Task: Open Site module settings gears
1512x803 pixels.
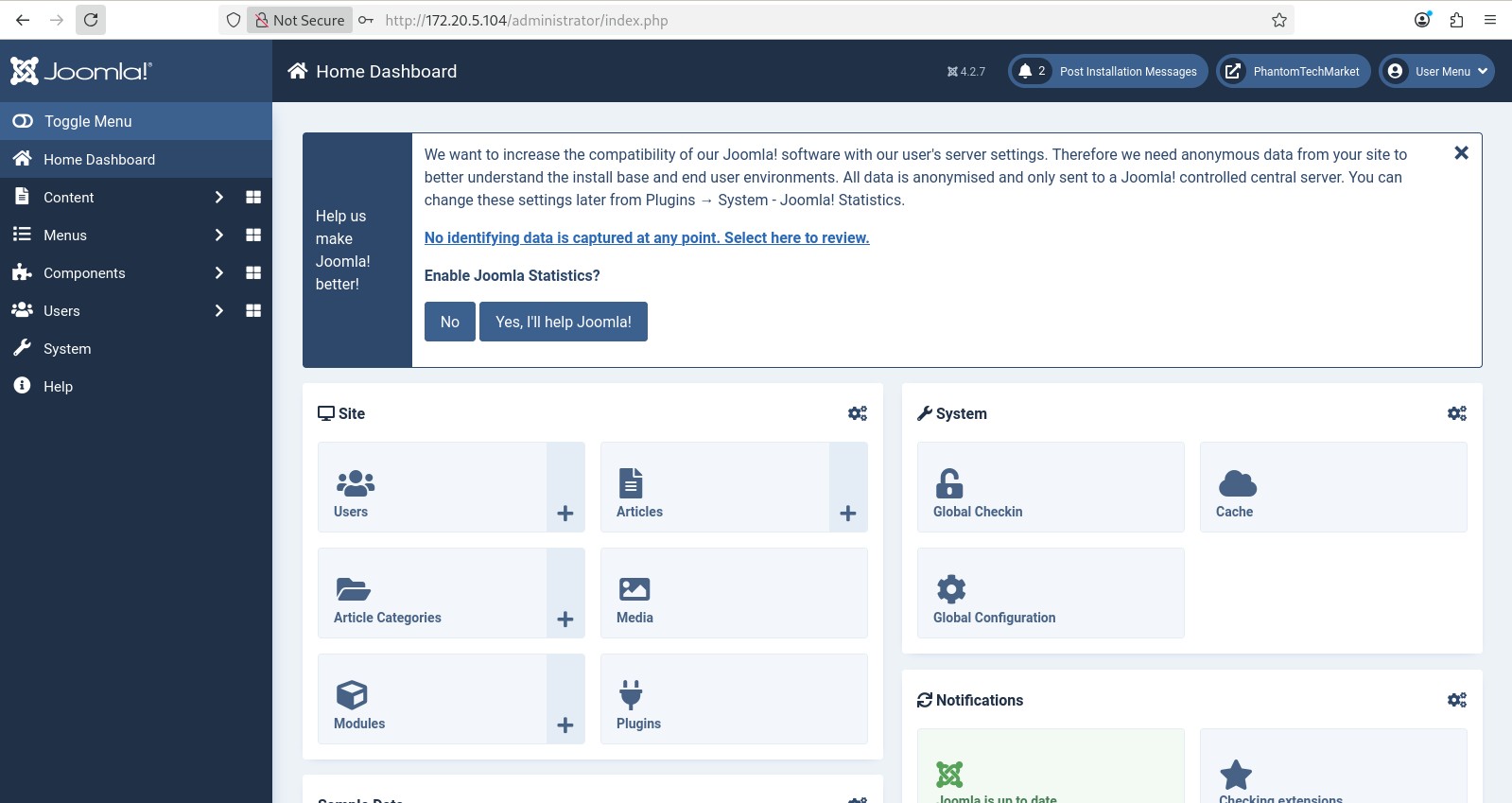Action: (x=858, y=413)
